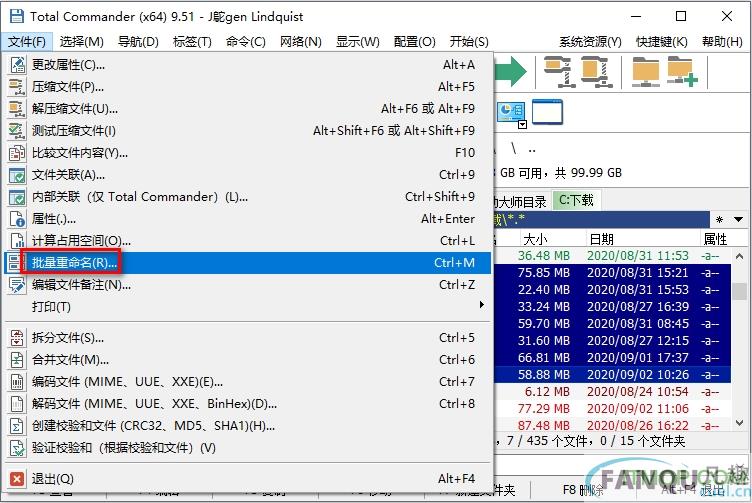752x503 pixels.
Task: Click the green forward arrow toolbar icon
Action: click(510, 72)
